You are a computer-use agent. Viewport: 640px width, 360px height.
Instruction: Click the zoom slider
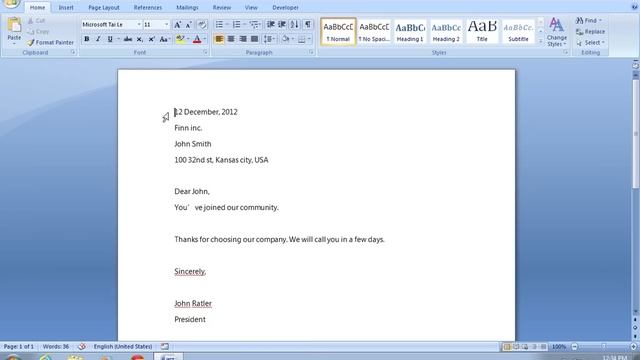pyautogui.click(x=604, y=347)
